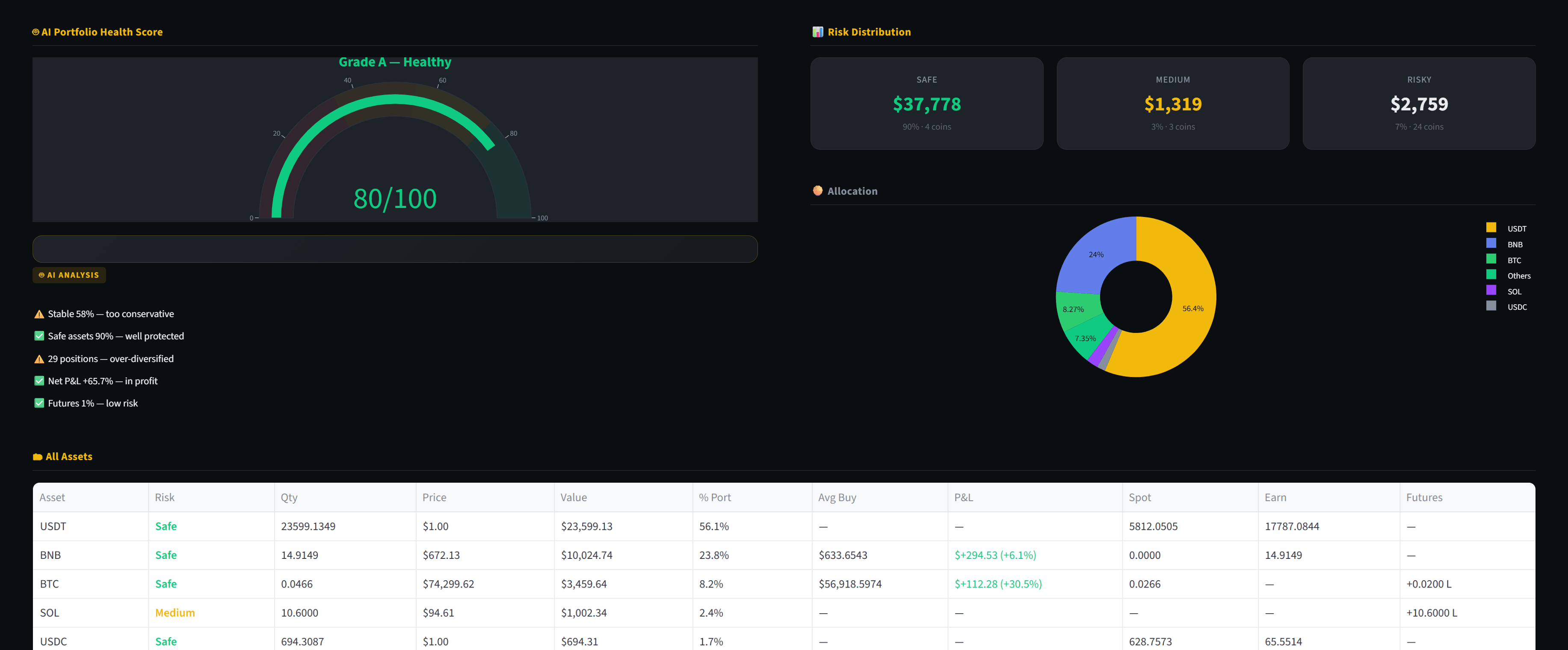Viewport: 1568px width, 650px height.
Task: Select the BTC row asset cell
Action: [x=50, y=584]
